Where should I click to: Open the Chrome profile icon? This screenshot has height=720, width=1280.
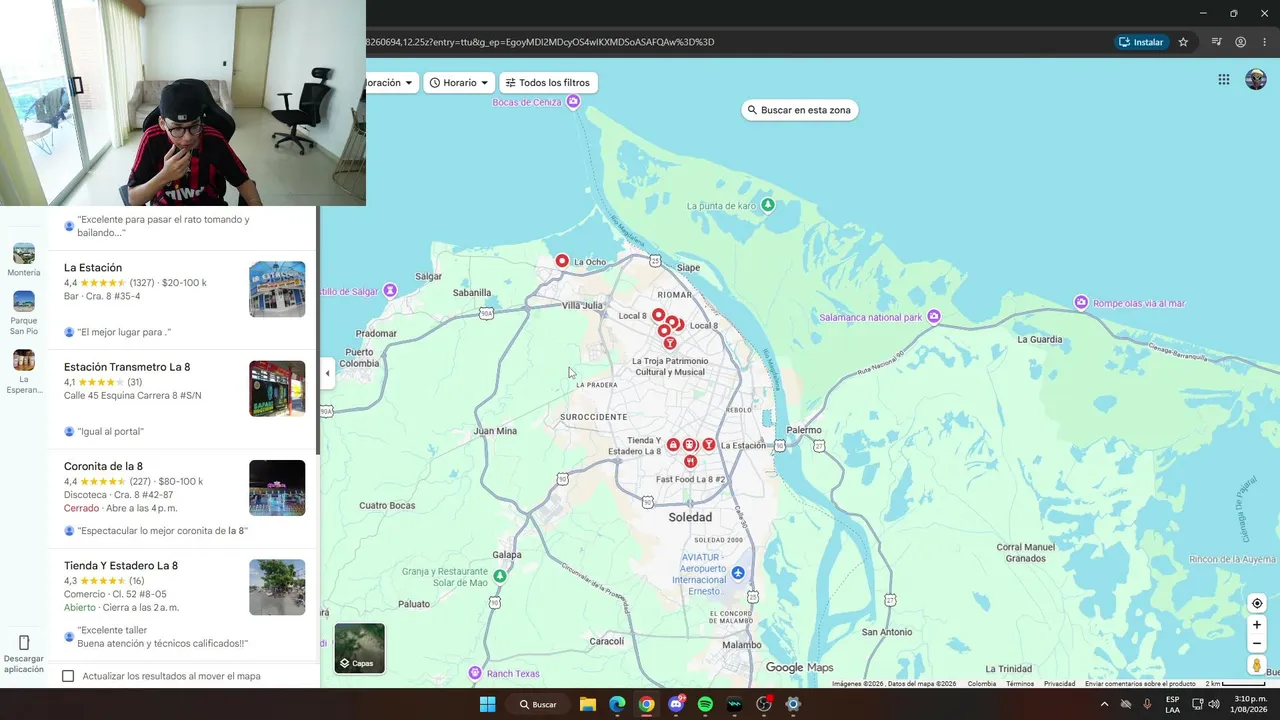[x=1240, y=42]
